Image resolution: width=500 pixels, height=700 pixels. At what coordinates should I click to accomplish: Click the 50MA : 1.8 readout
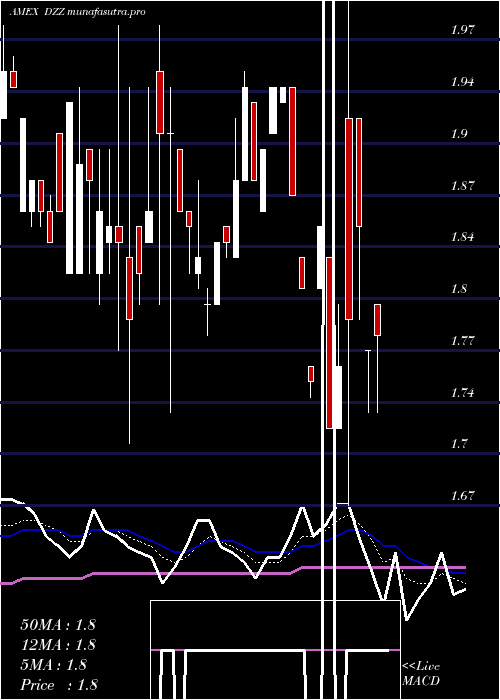[58, 625]
